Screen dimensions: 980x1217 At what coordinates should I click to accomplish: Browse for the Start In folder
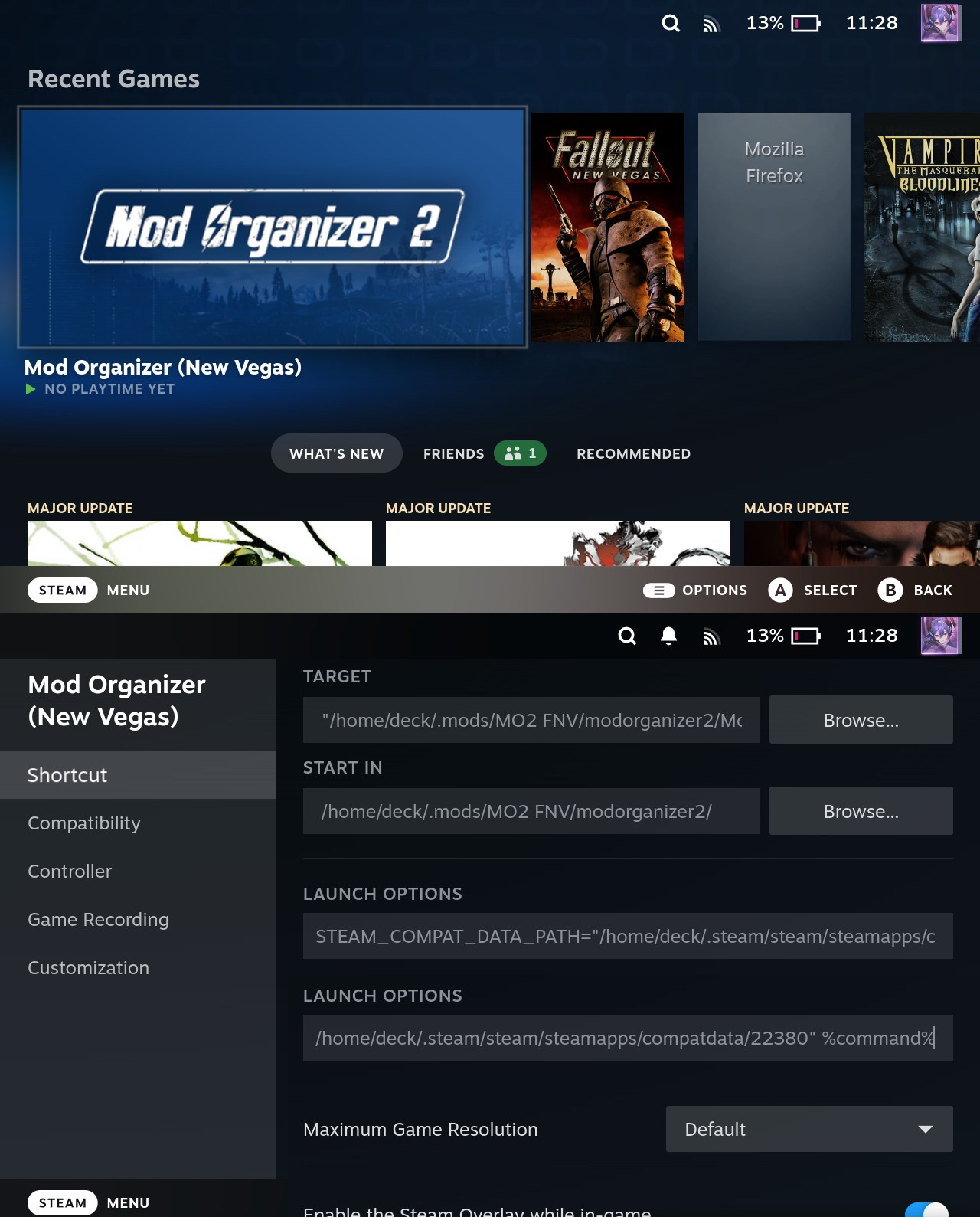click(x=861, y=811)
